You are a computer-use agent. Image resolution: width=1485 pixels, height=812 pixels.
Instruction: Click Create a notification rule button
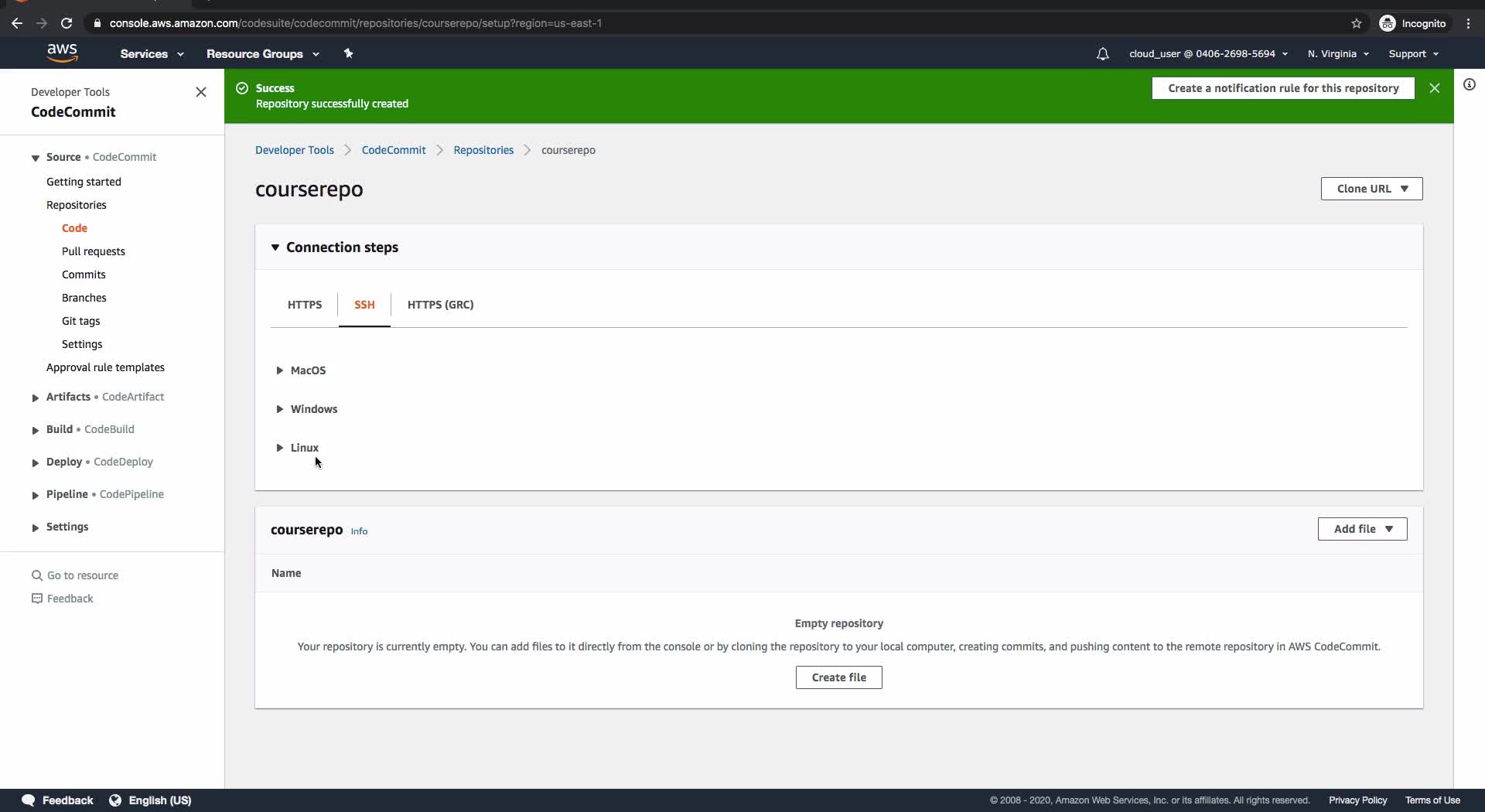click(1283, 88)
